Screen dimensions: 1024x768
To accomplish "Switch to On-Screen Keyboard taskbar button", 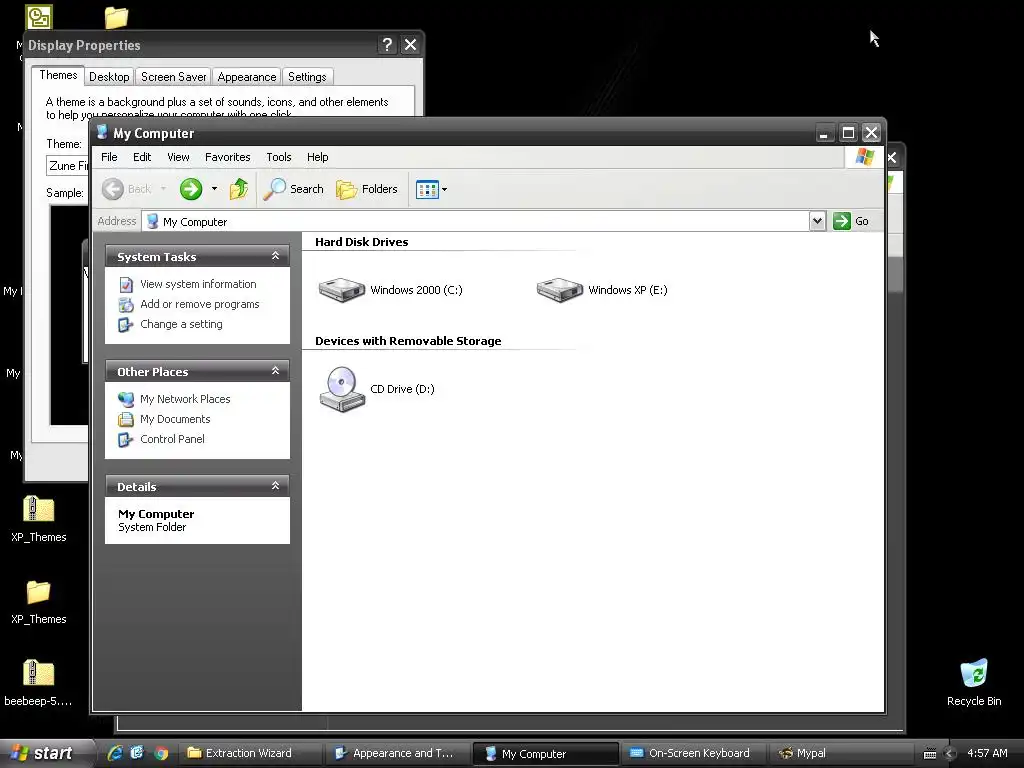I will (x=693, y=753).
